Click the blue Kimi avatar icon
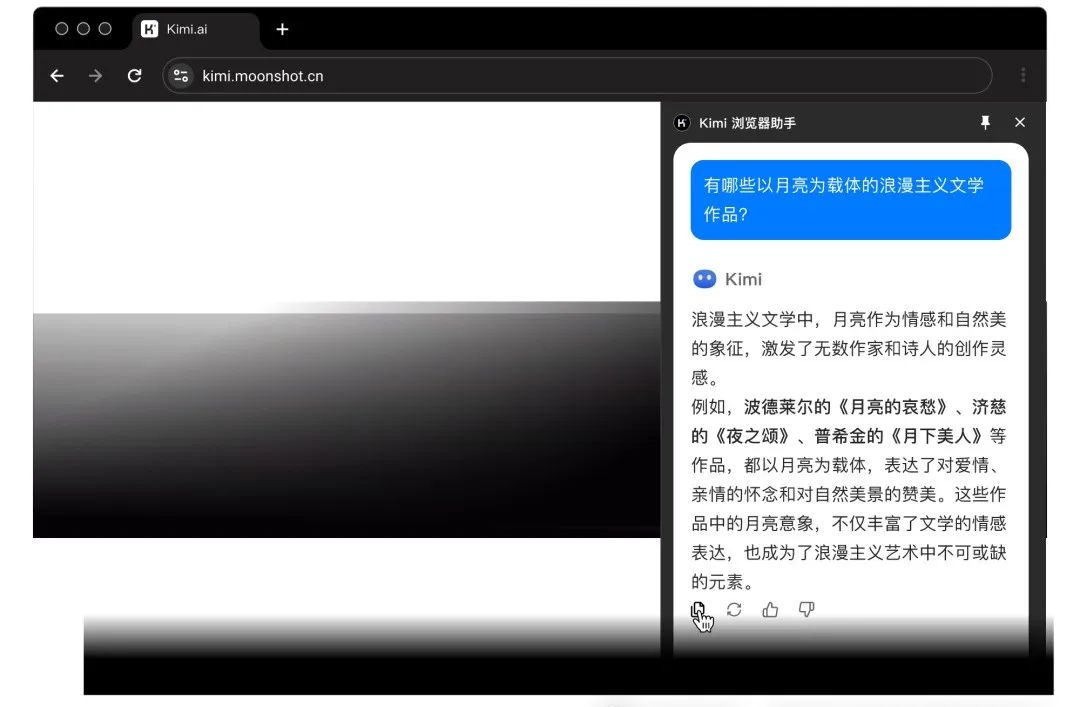This screenshot has height=707, width=1080. (x=704, y=279)
